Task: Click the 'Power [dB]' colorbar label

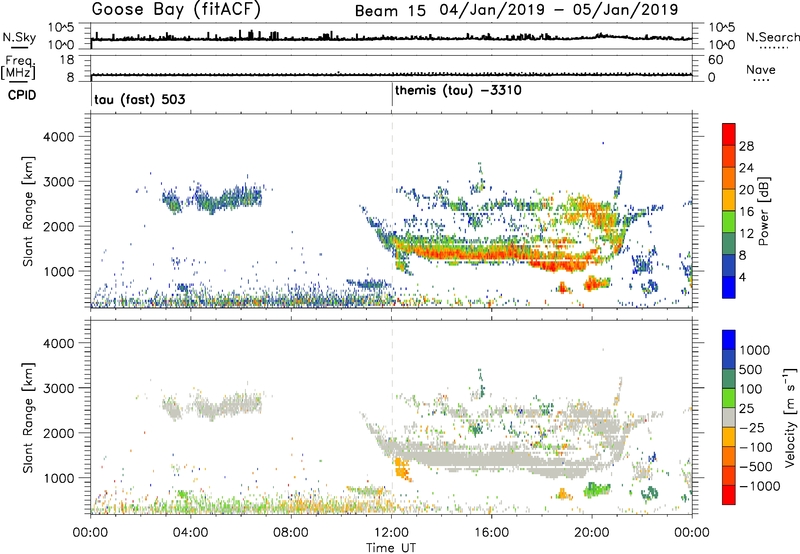Action: 763,211
